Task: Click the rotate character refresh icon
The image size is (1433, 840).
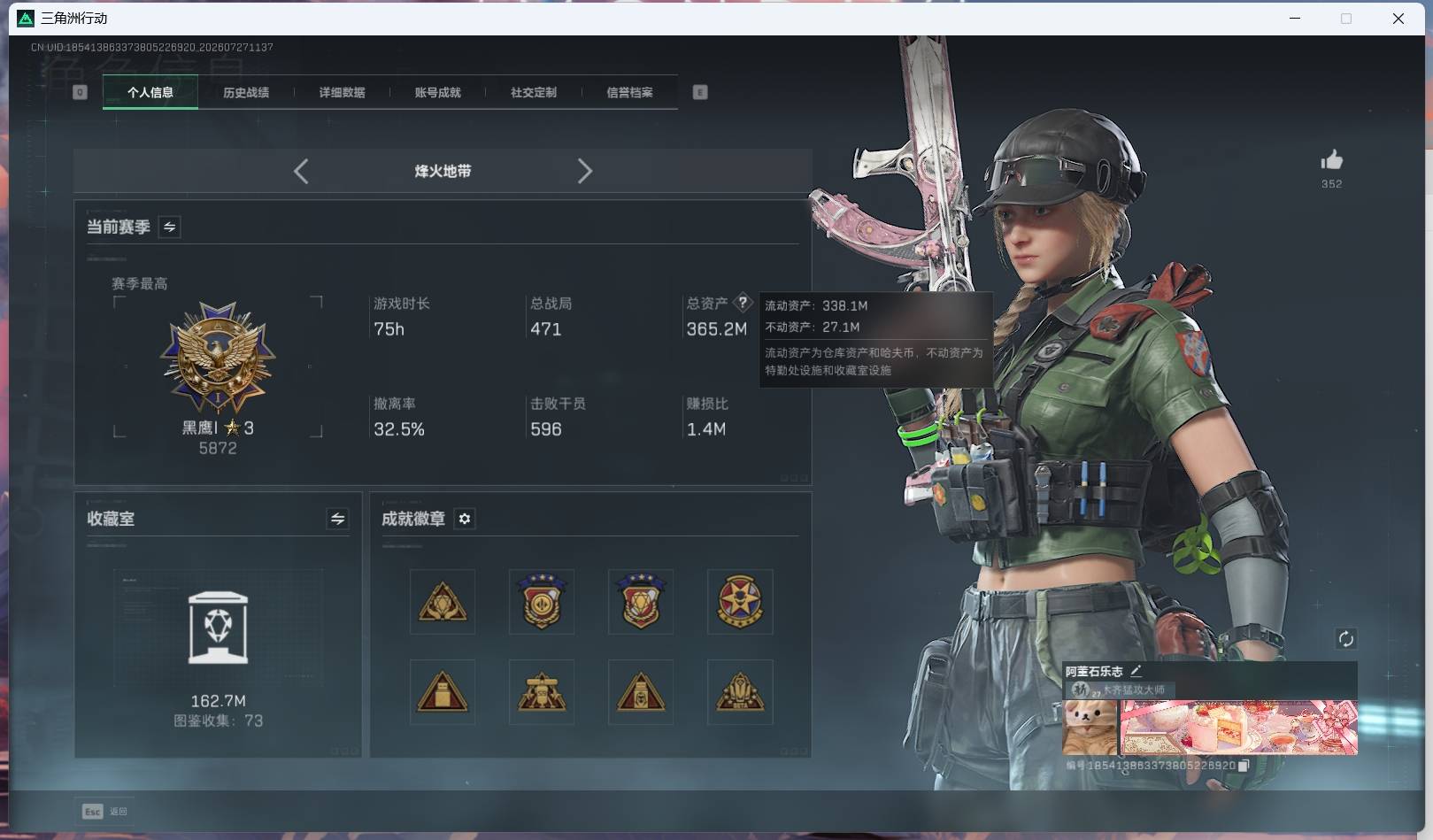Action: [1345, 639]
